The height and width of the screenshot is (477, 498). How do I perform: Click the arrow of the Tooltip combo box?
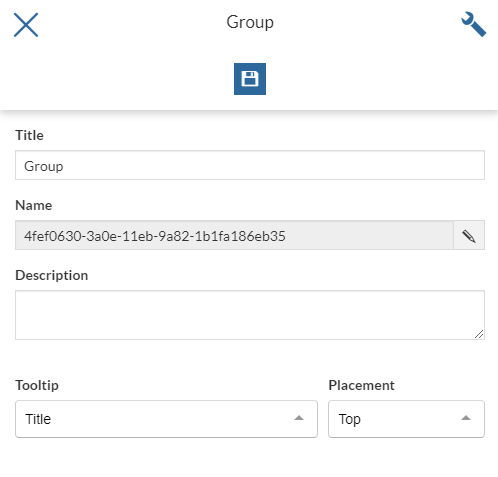coord(299,418)
